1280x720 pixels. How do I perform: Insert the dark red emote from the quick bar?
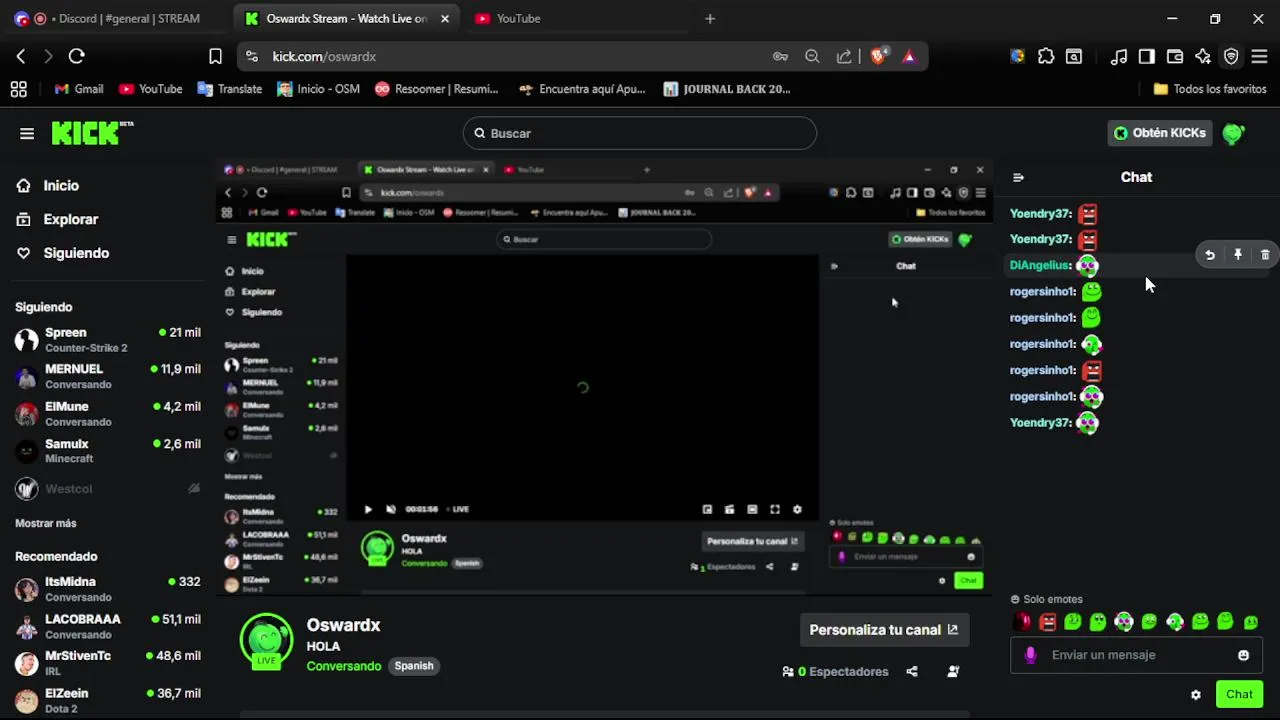[1022, 622]
